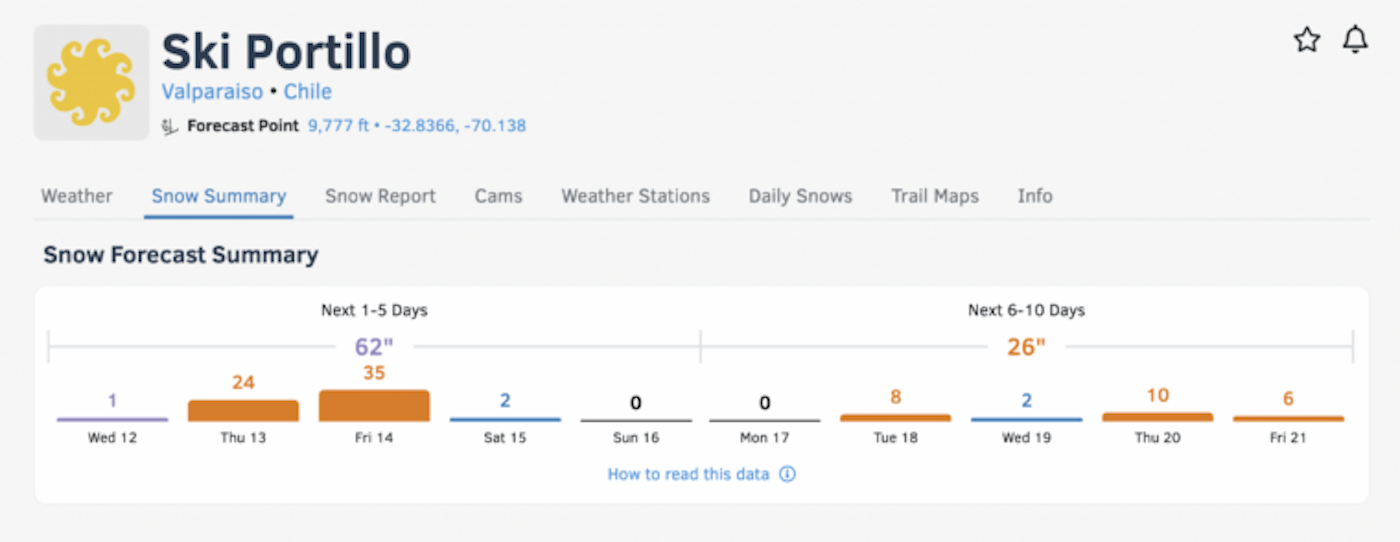Click the notification bell icon
The height and width of the screenshot is (542, 1400).
click(x=1355, y=40)
